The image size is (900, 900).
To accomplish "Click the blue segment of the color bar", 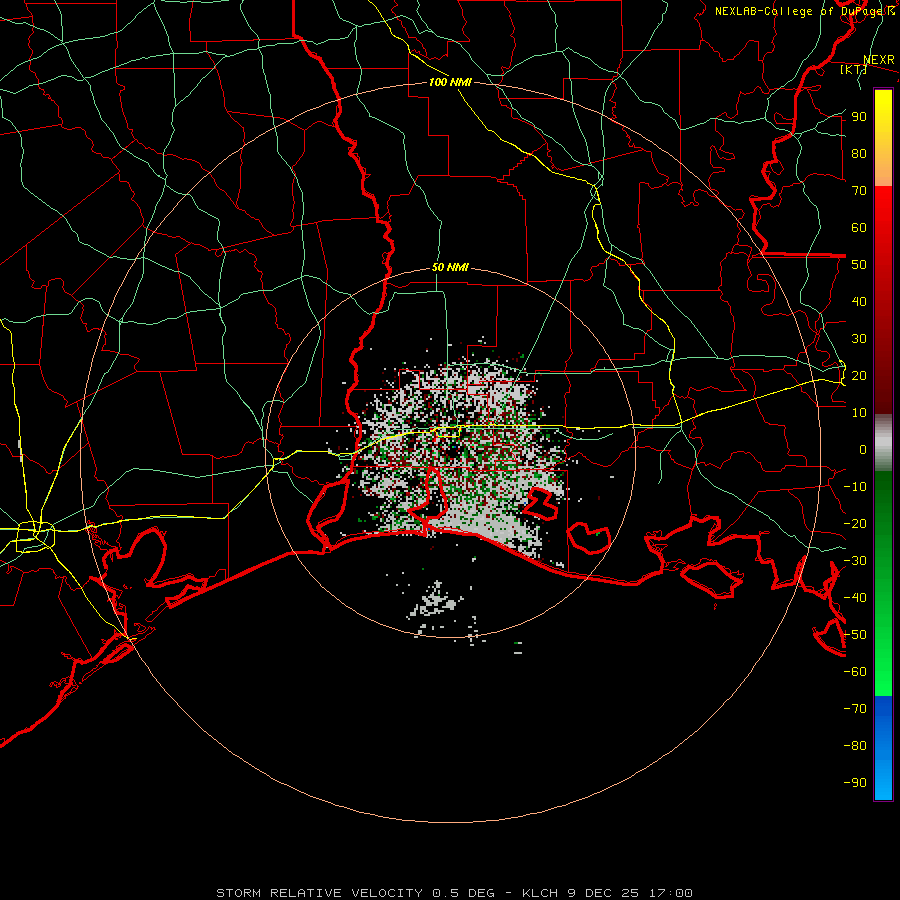I will click(883, 746).
